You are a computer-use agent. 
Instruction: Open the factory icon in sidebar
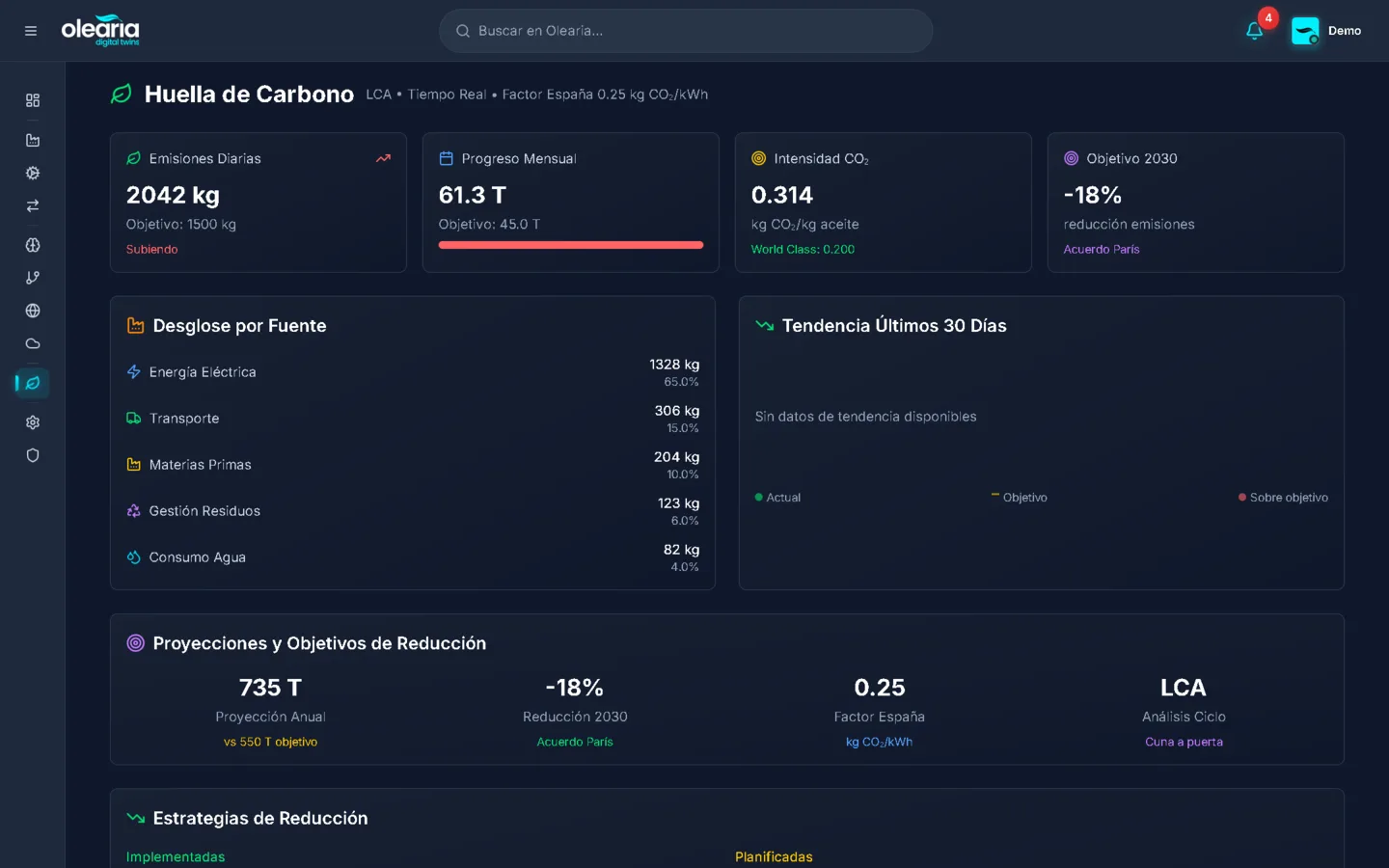(33, 141)
